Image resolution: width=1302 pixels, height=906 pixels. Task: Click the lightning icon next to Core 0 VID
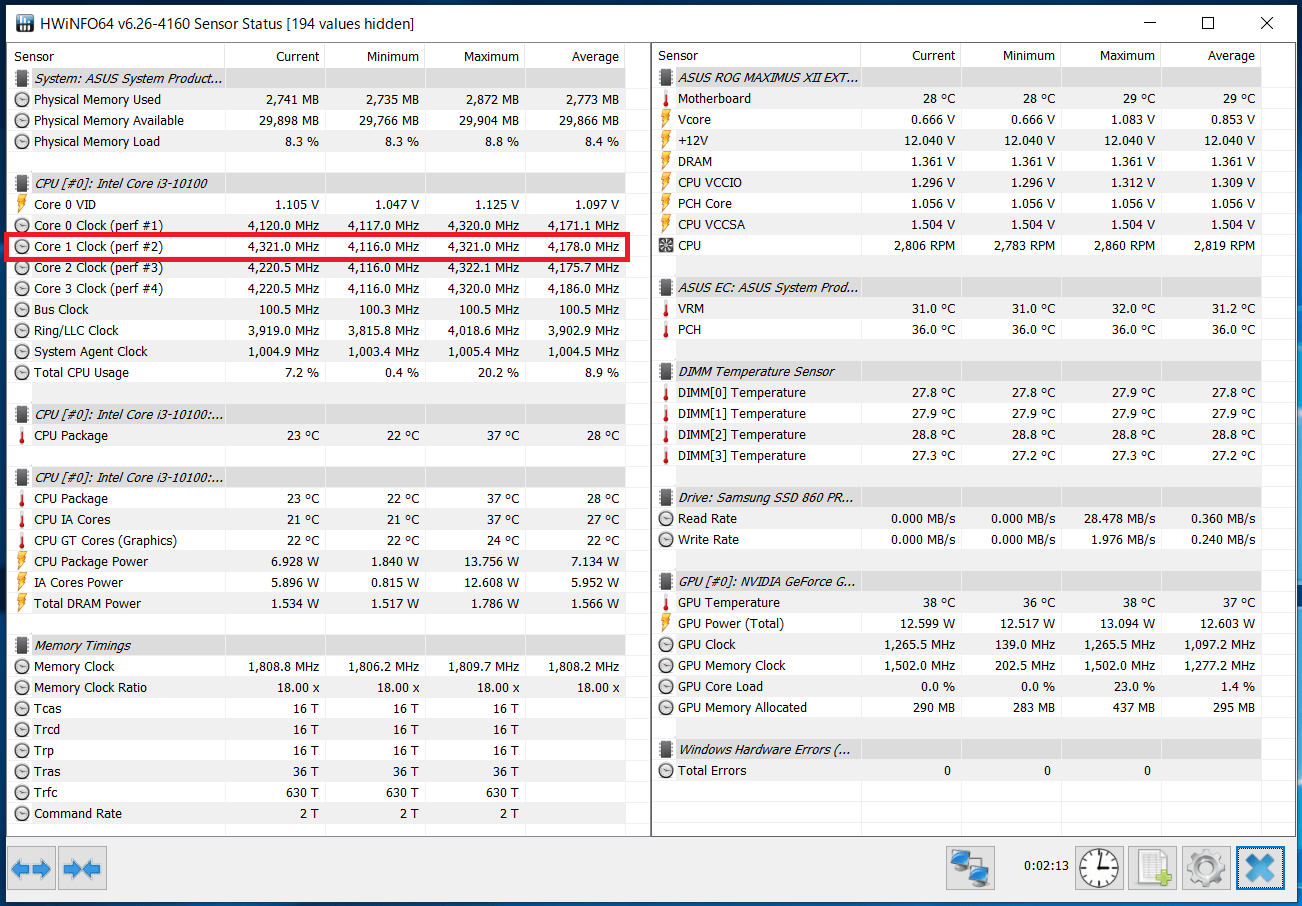pyautogui.click(x=22, y=204)
